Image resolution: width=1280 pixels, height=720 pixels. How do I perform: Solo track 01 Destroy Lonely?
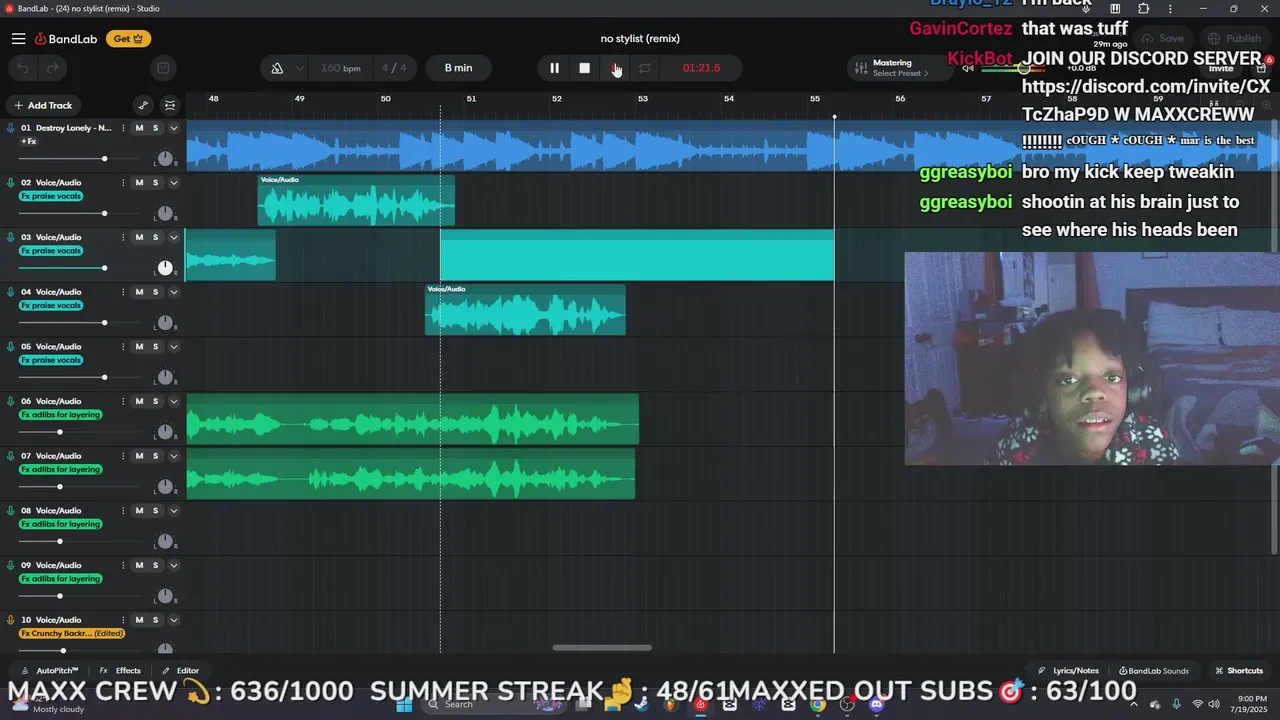click(155, 128)
